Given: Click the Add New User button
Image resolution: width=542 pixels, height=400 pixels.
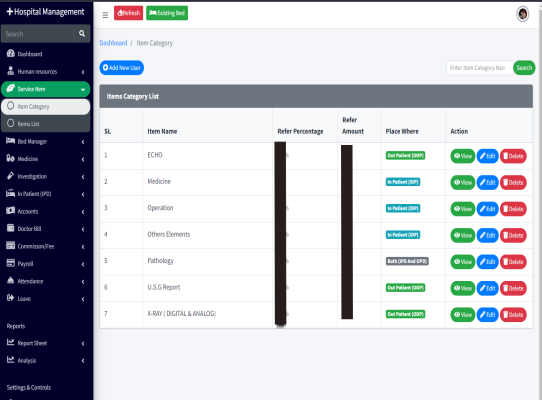Looking at the screenshot, I should 122,68.
